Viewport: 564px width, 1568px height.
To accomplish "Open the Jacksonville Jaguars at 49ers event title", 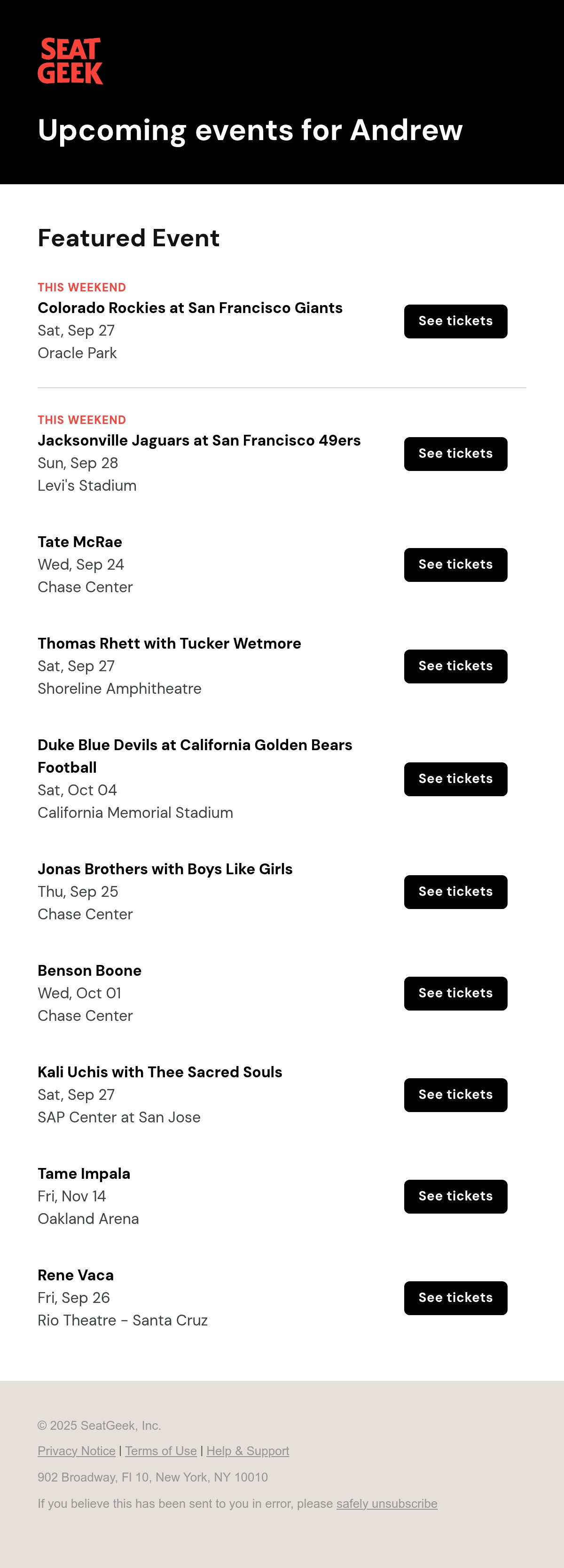I will [x=199, y=441].
